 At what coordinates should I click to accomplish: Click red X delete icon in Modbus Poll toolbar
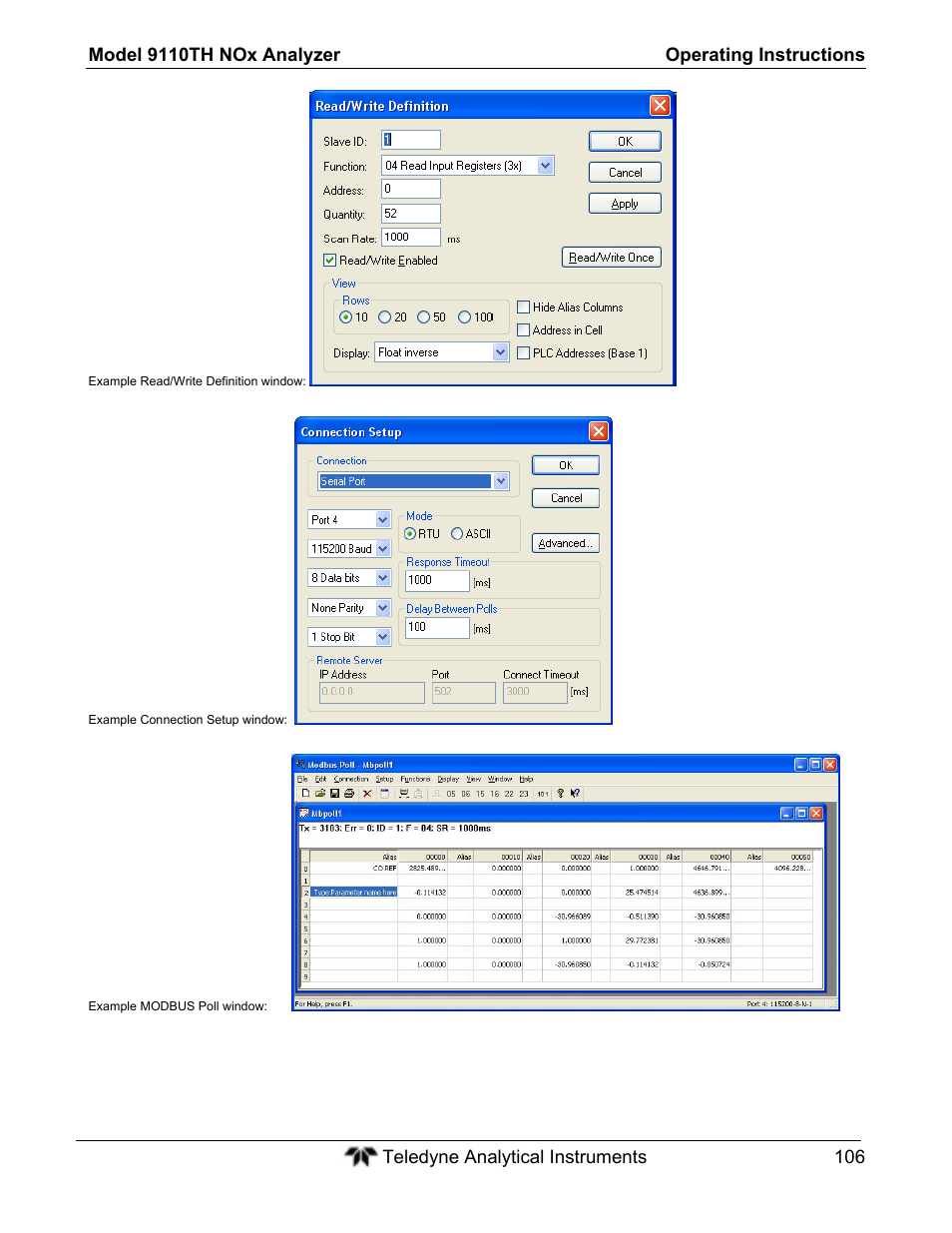coord(367,794)
